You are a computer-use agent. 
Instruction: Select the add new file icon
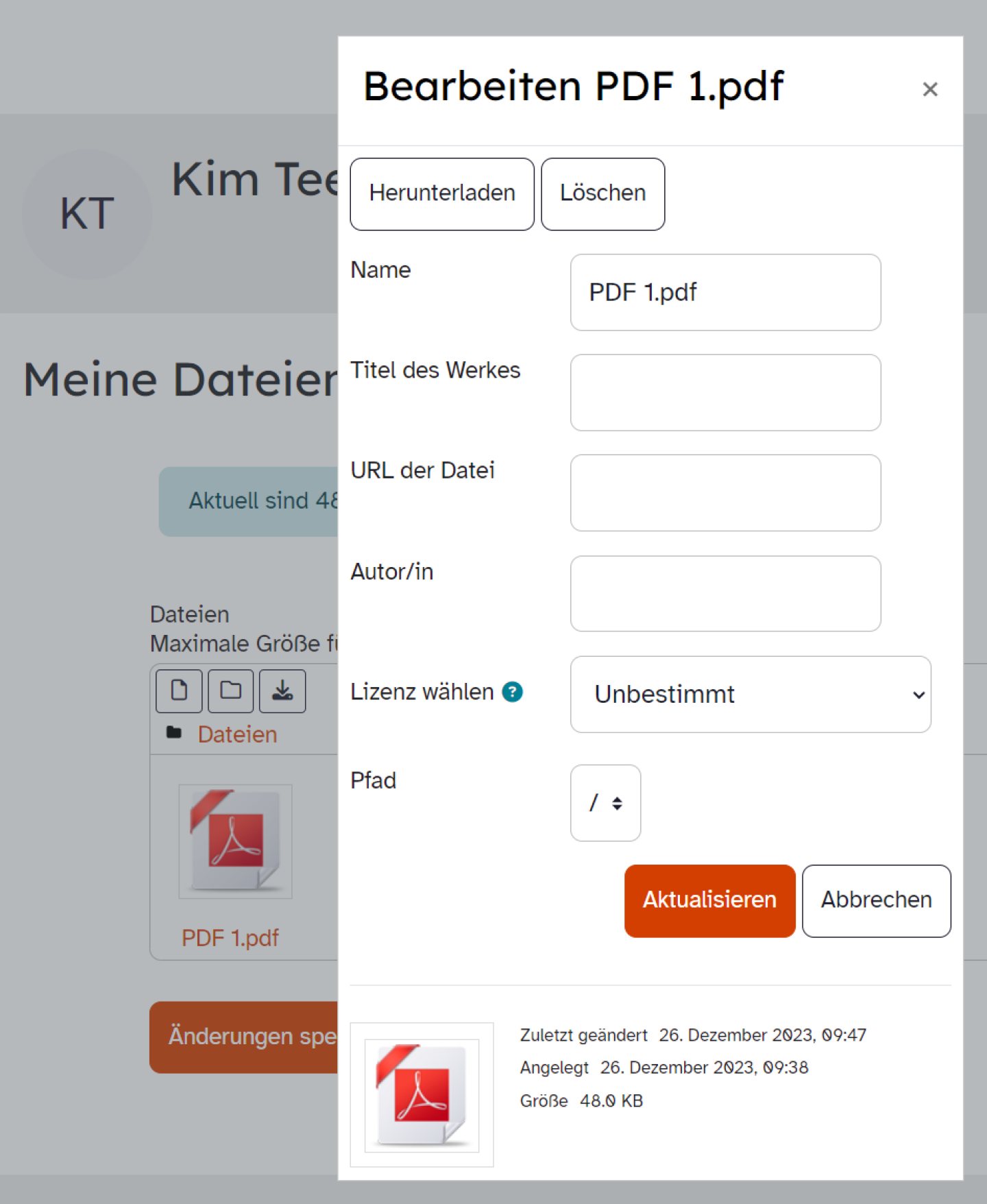click(178, 691)
